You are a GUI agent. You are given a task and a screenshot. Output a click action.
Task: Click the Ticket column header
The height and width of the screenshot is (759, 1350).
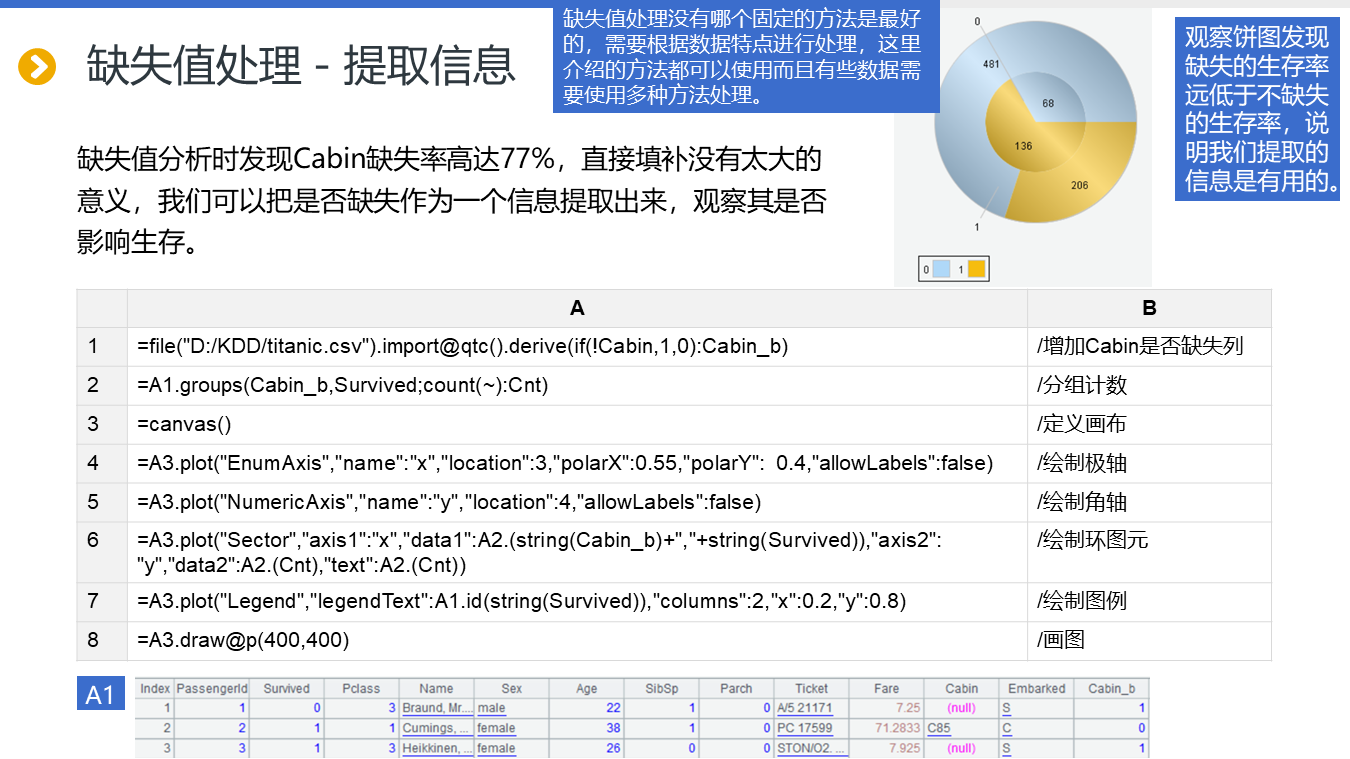pos(811,688)
